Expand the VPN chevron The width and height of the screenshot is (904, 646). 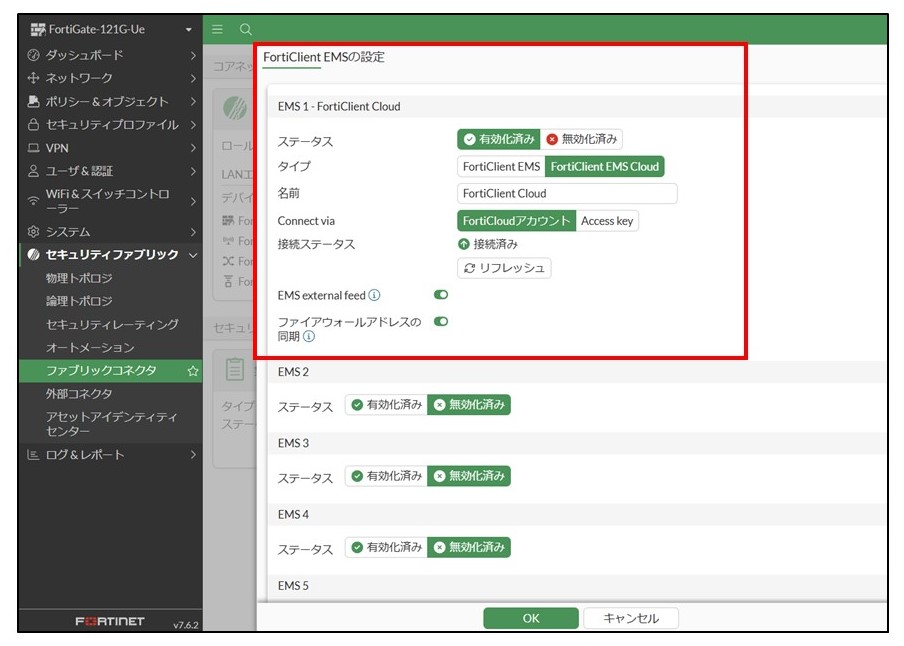click(x=193, y=148)
